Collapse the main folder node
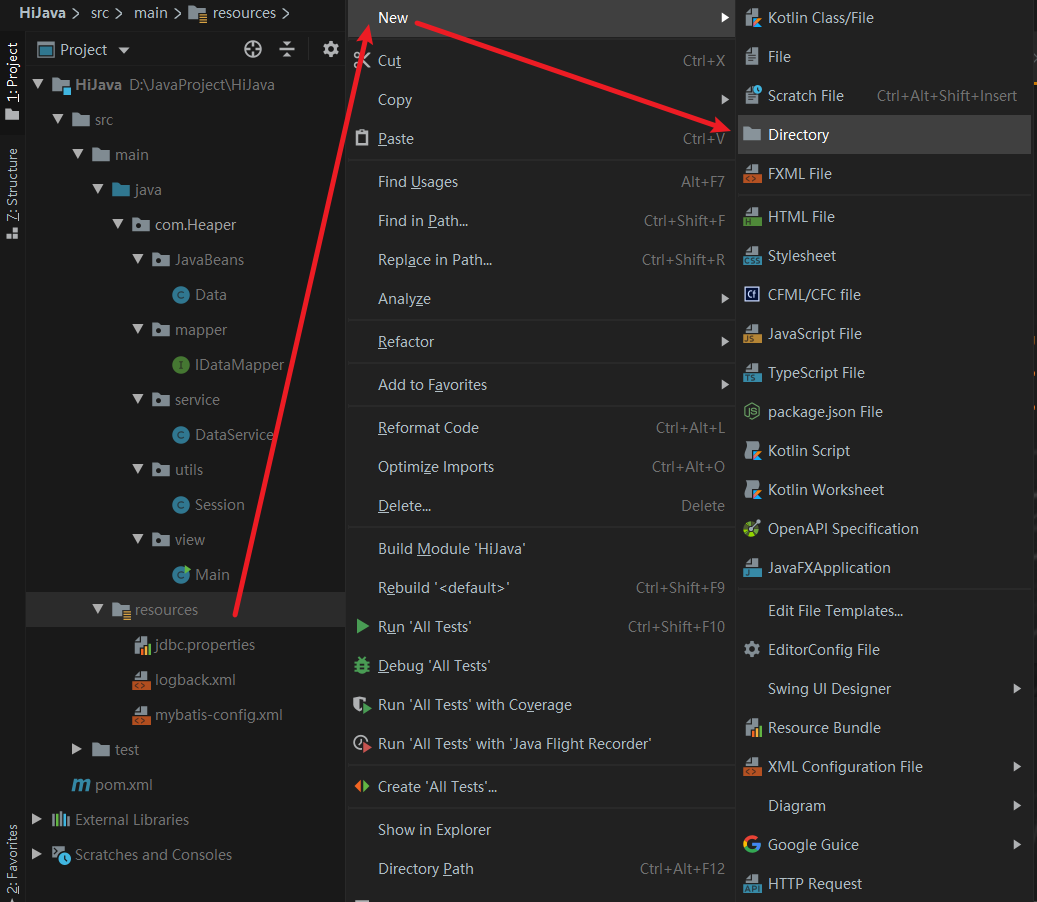This screenshot has width=1037, height=902. coord(78,154)
